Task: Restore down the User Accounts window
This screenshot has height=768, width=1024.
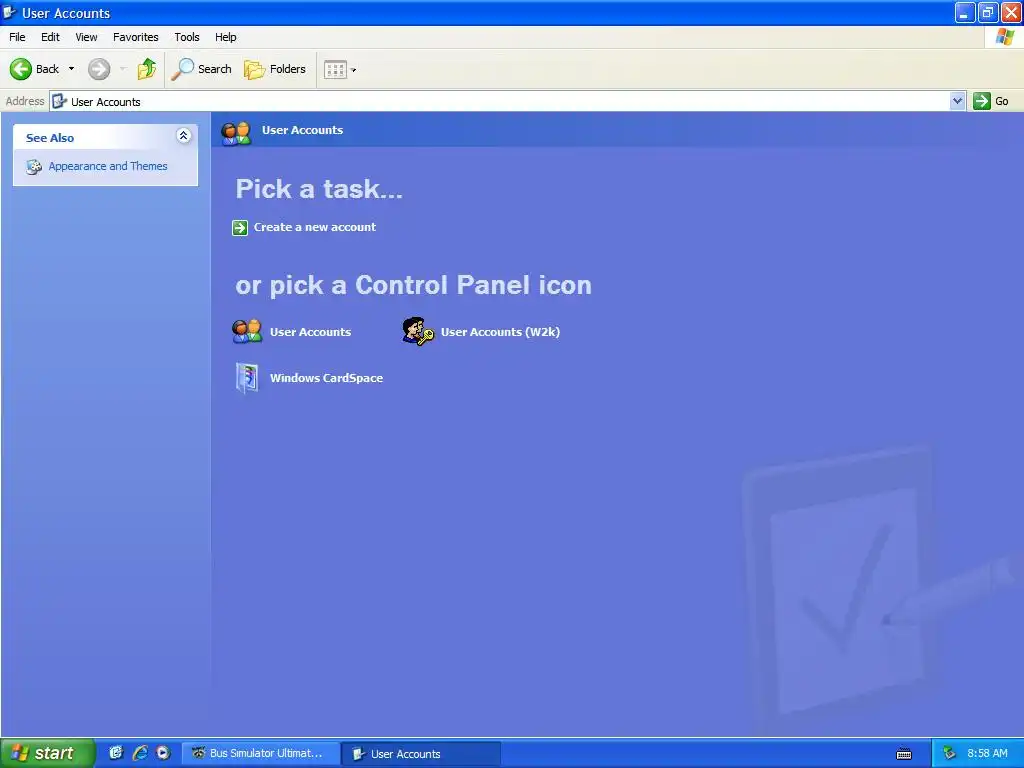Action: pos(988,12)
